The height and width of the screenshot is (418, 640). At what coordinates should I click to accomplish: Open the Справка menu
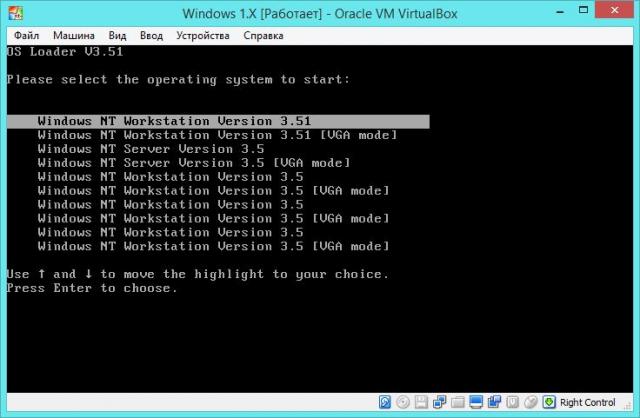[x=263, y=36]
